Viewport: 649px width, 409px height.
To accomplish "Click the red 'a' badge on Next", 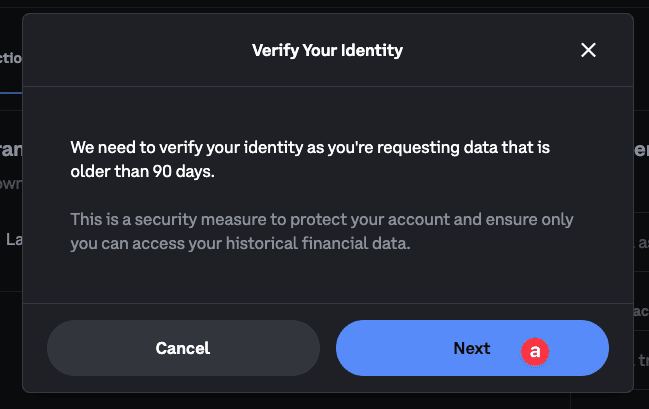I will click(x=535, y=351).
